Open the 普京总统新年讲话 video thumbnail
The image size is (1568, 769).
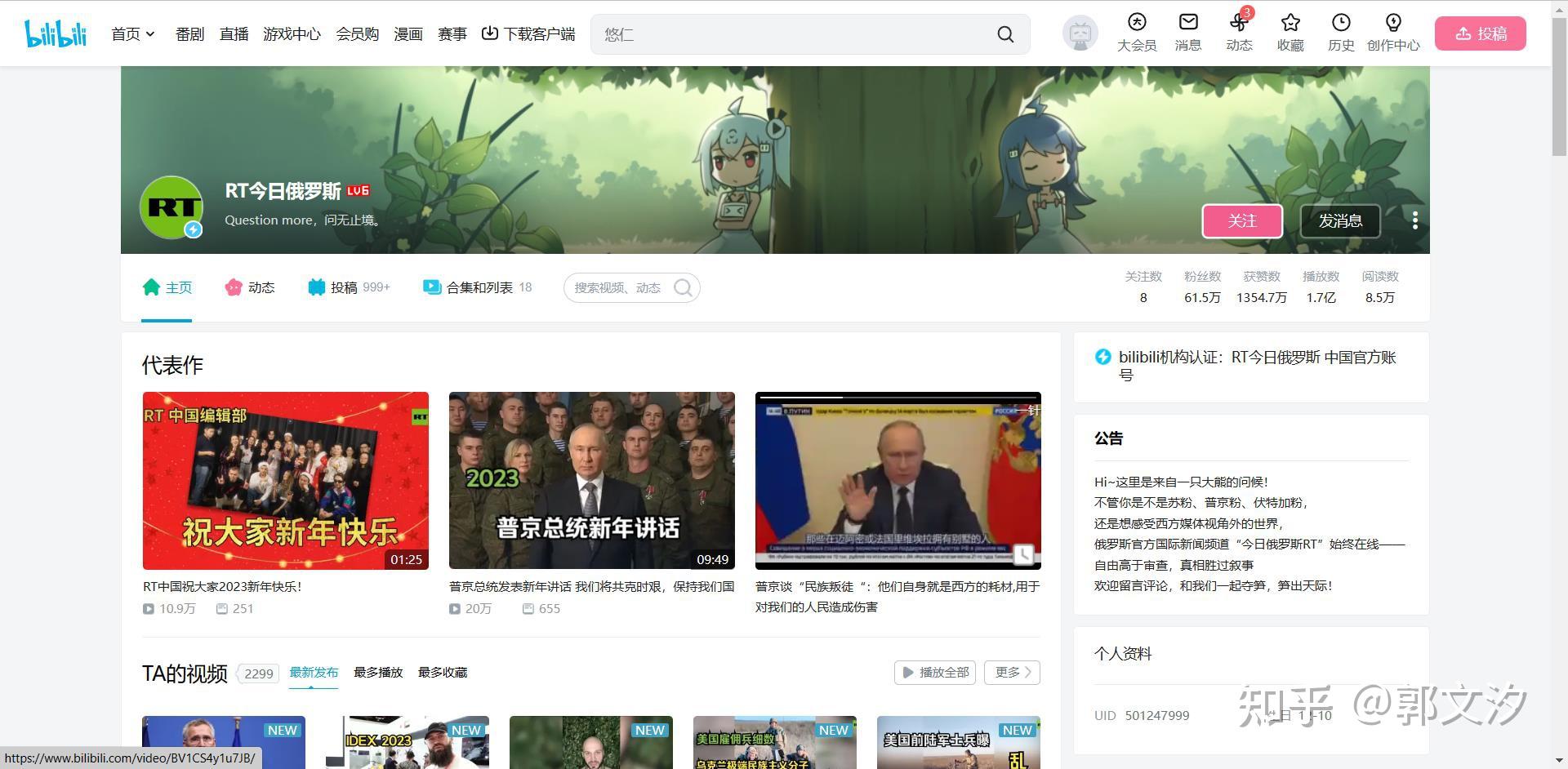point(592,481)
